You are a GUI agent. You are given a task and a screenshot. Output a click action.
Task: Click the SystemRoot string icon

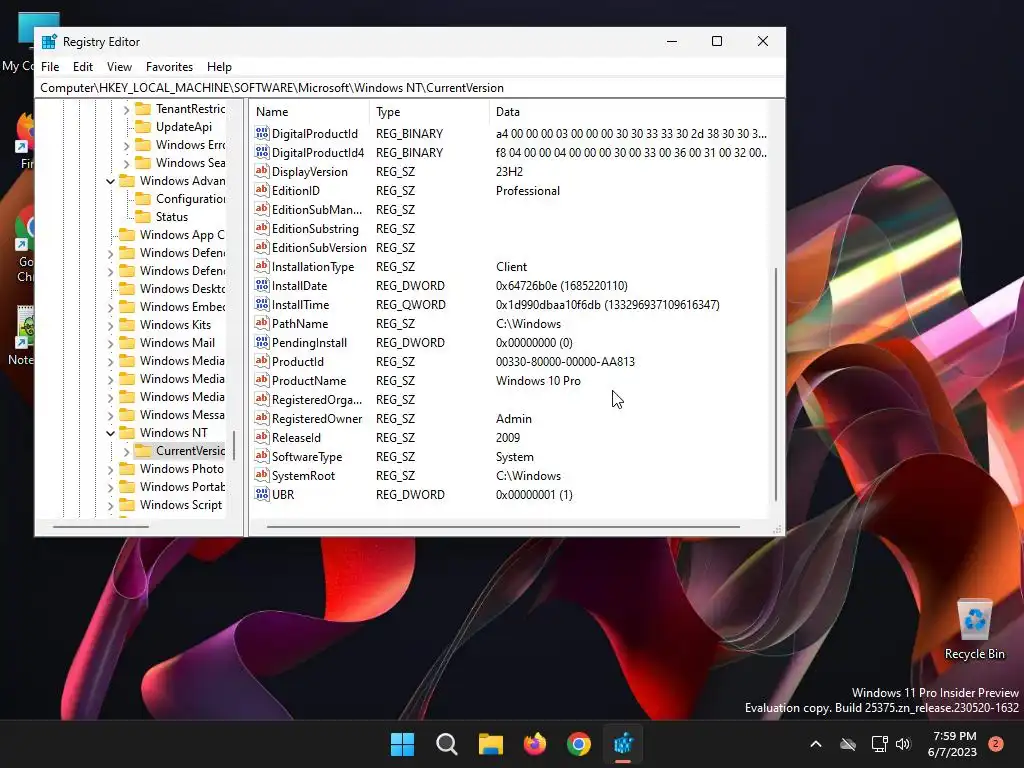coord(262,475)
